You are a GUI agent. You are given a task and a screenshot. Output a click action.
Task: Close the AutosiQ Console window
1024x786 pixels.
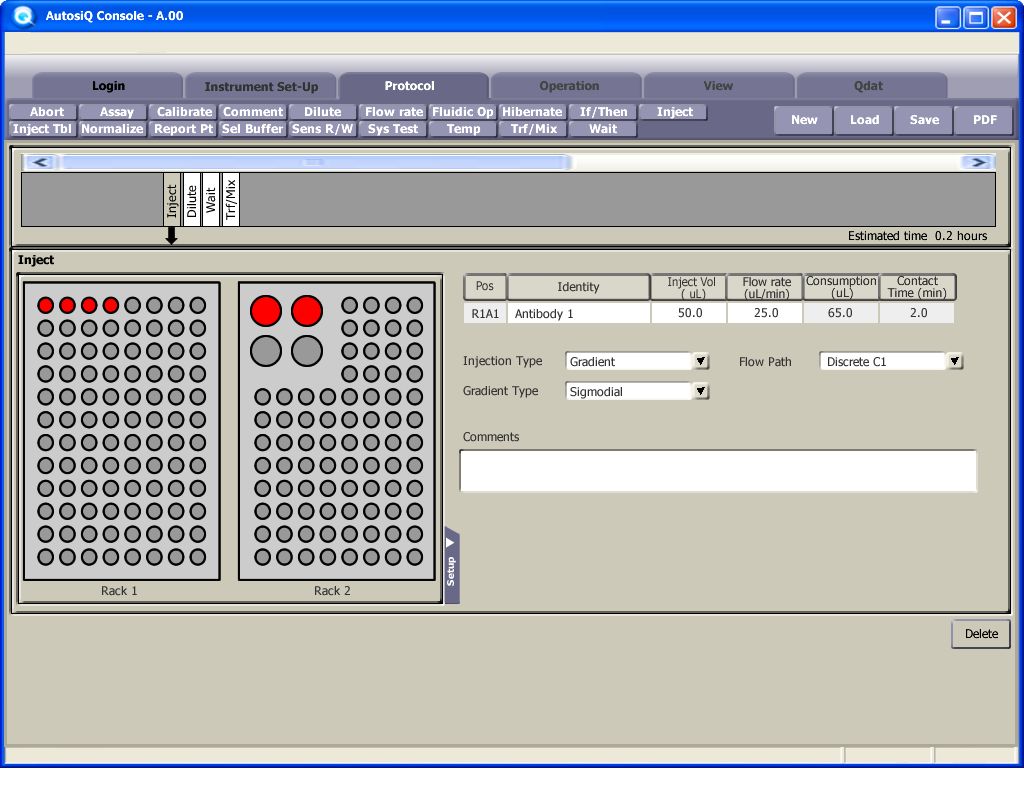pos(1004,18)
